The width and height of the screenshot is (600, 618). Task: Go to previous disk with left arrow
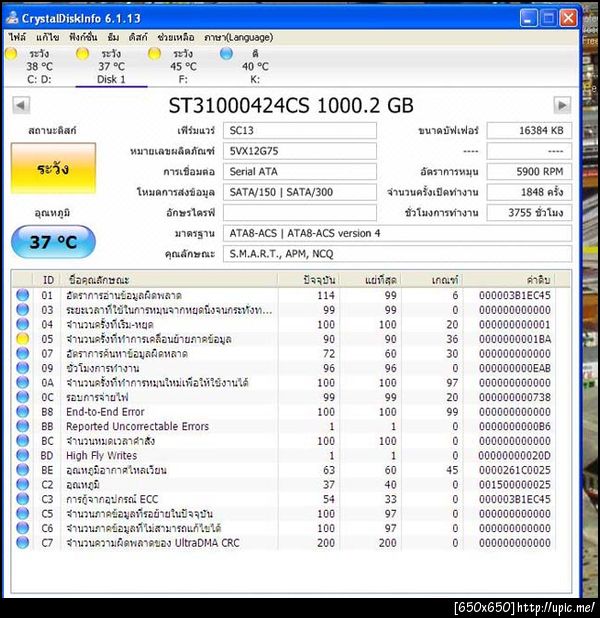21,105
